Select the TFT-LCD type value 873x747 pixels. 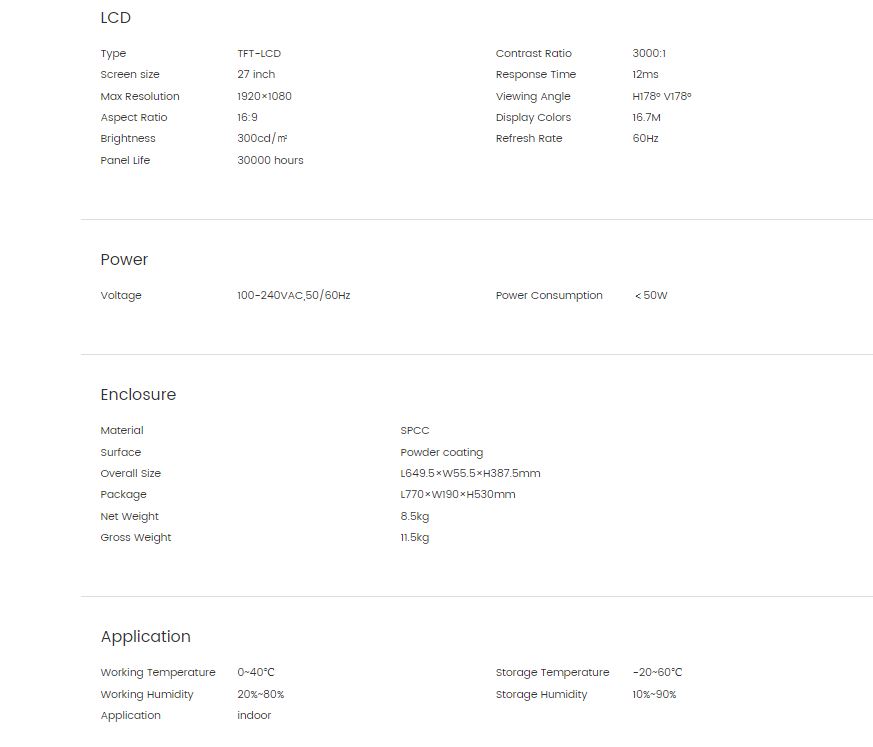[259, 53]
